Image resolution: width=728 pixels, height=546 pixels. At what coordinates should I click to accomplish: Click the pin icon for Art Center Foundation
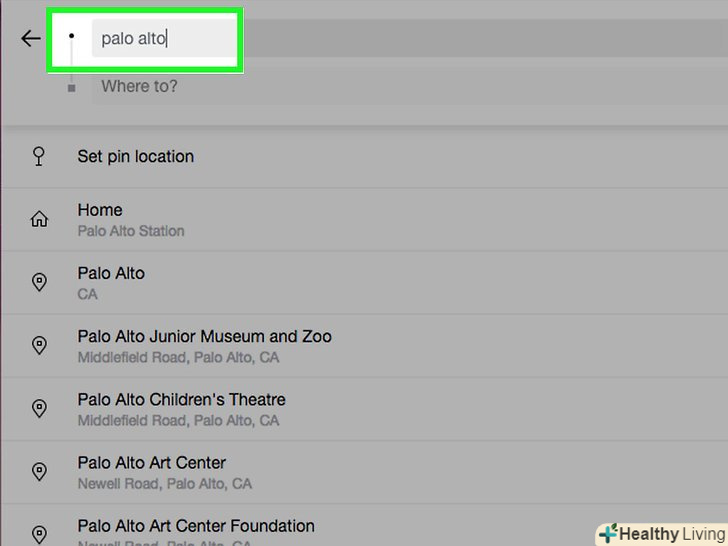[39, 534]
